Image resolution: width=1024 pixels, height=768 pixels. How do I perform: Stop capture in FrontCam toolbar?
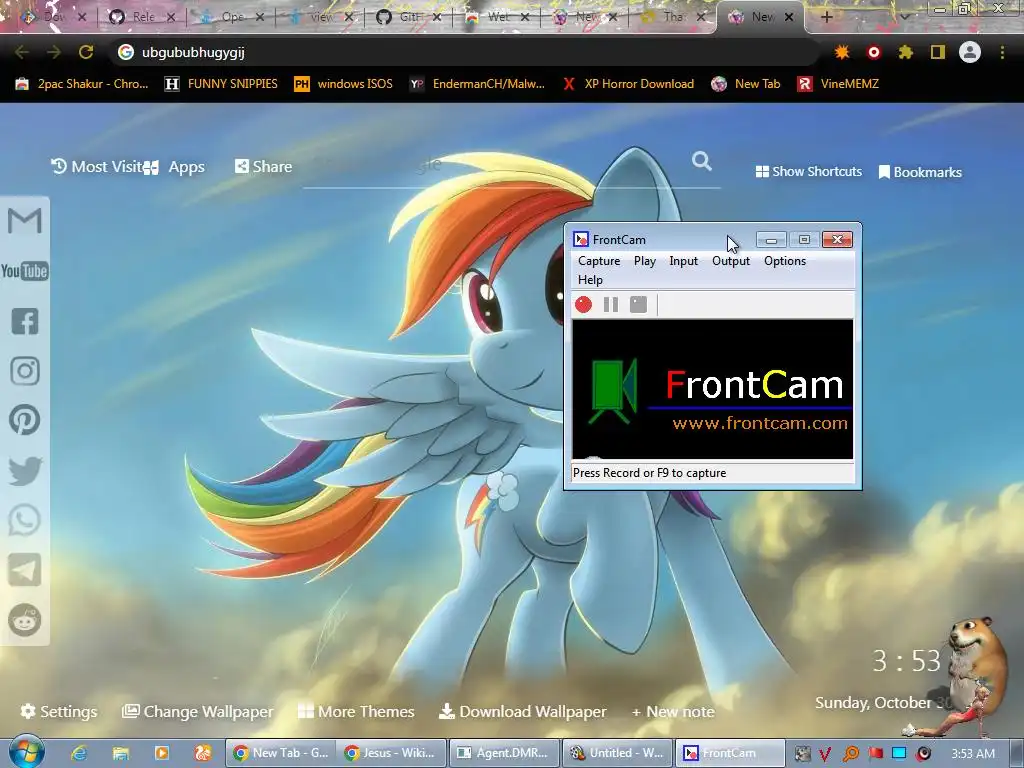[x=638, y=304]
